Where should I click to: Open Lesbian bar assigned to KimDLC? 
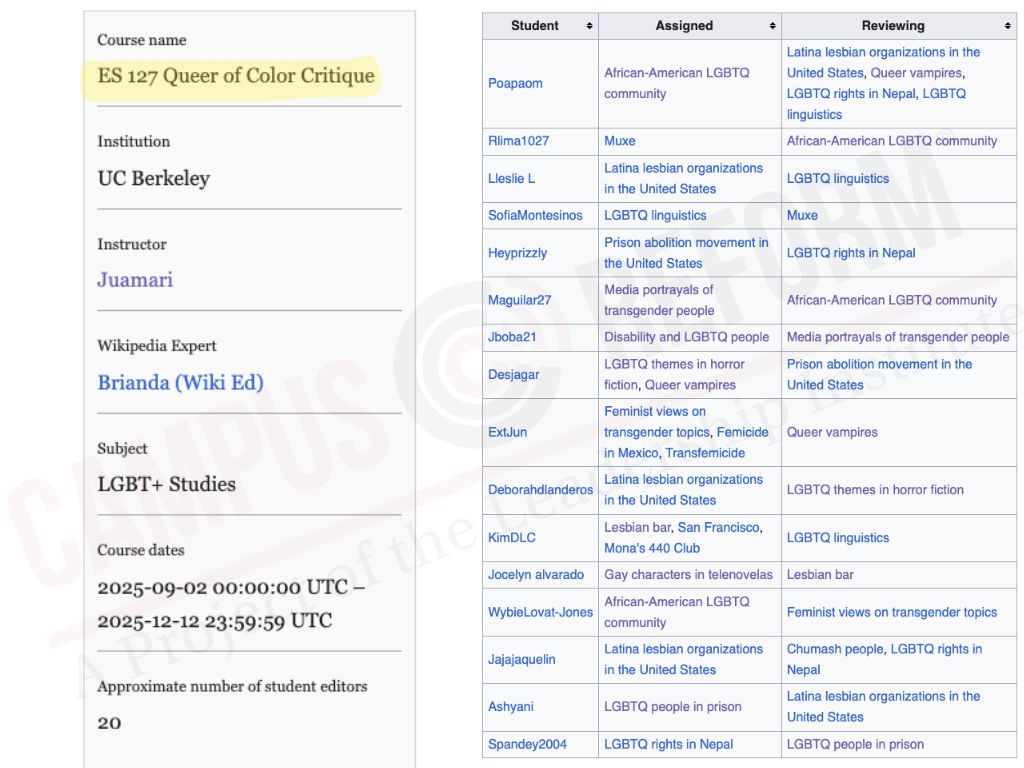(637, 528)
